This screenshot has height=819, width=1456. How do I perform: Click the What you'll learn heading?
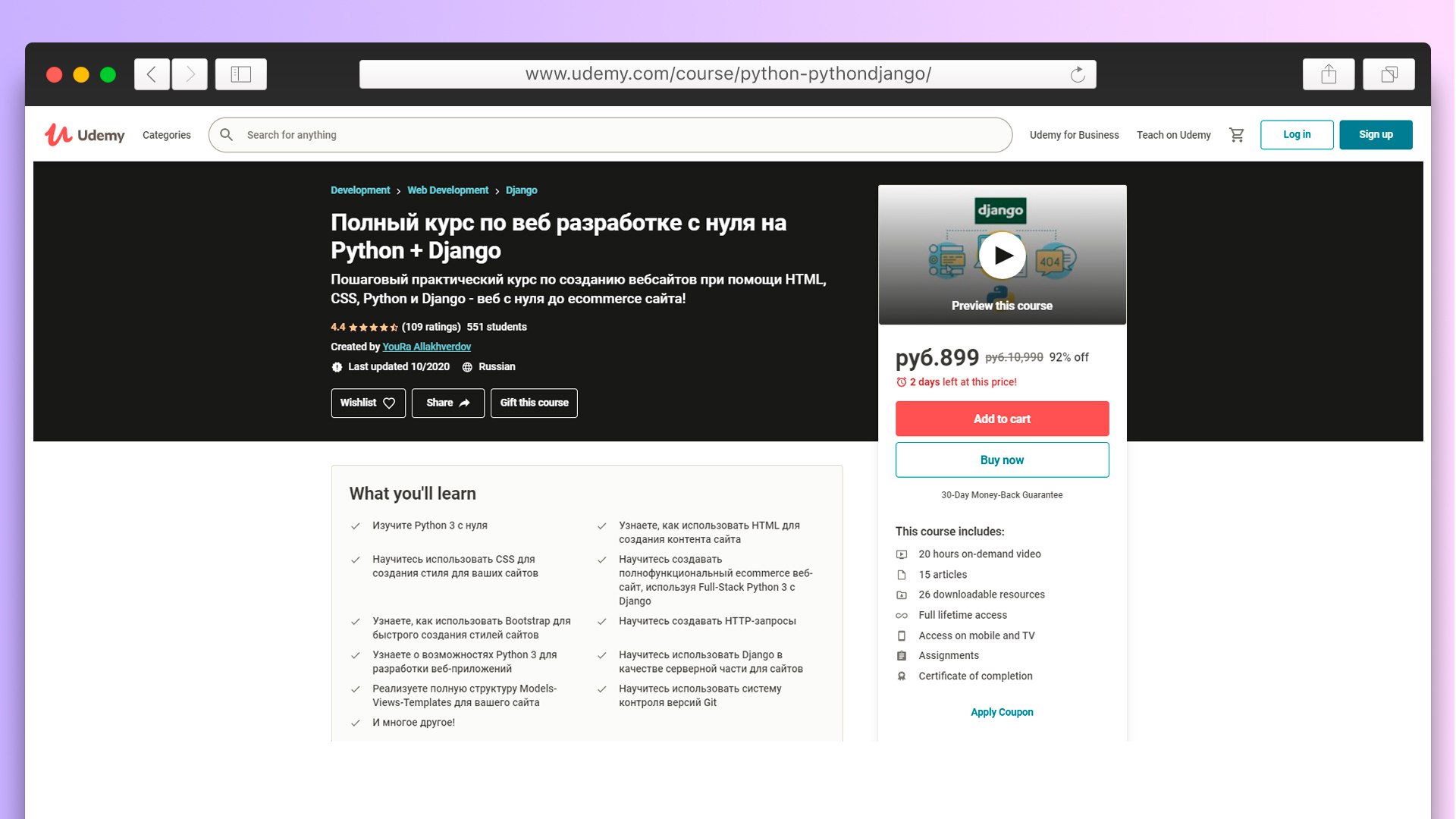point(413,494)
